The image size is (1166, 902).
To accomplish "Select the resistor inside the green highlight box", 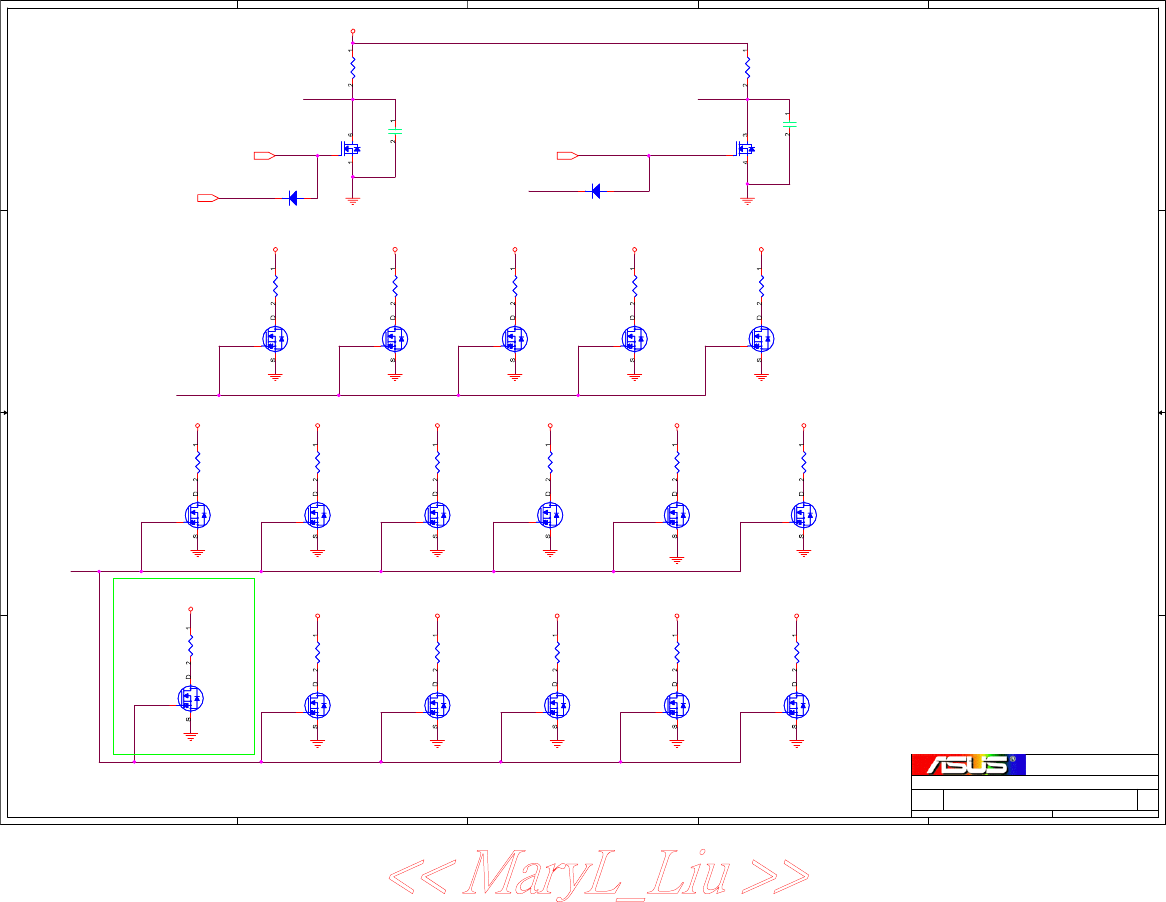I will (190, 645).
